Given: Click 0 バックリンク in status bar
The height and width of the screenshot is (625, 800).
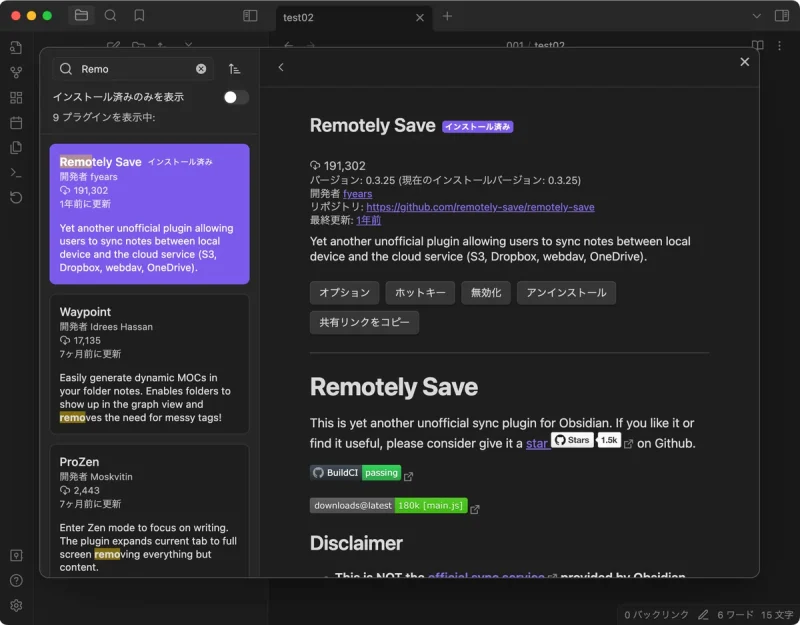Looking at the screenshot, I should click(x=656, y=615).
